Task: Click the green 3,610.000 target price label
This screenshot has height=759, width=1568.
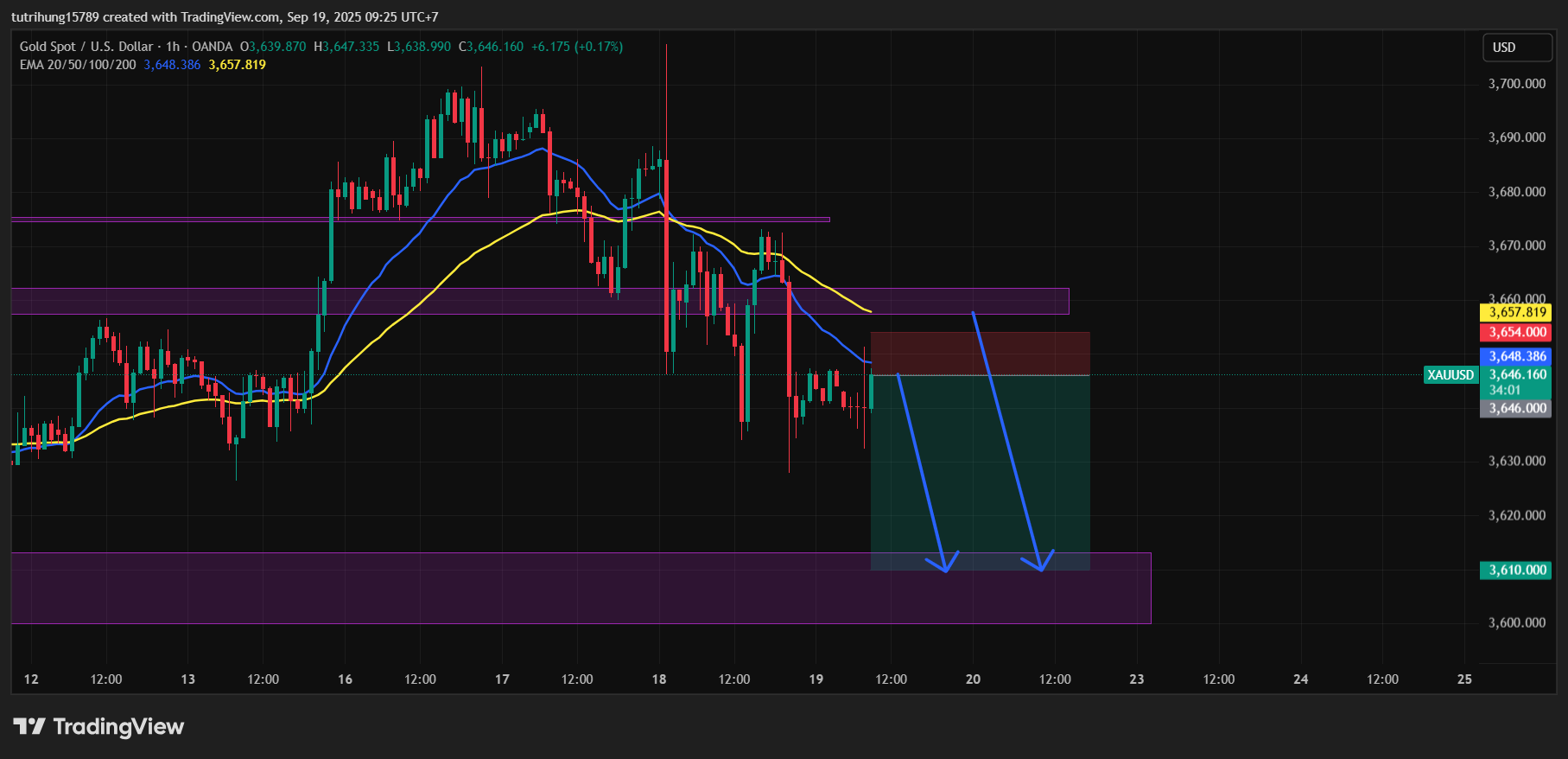Action: [1516, 571]
